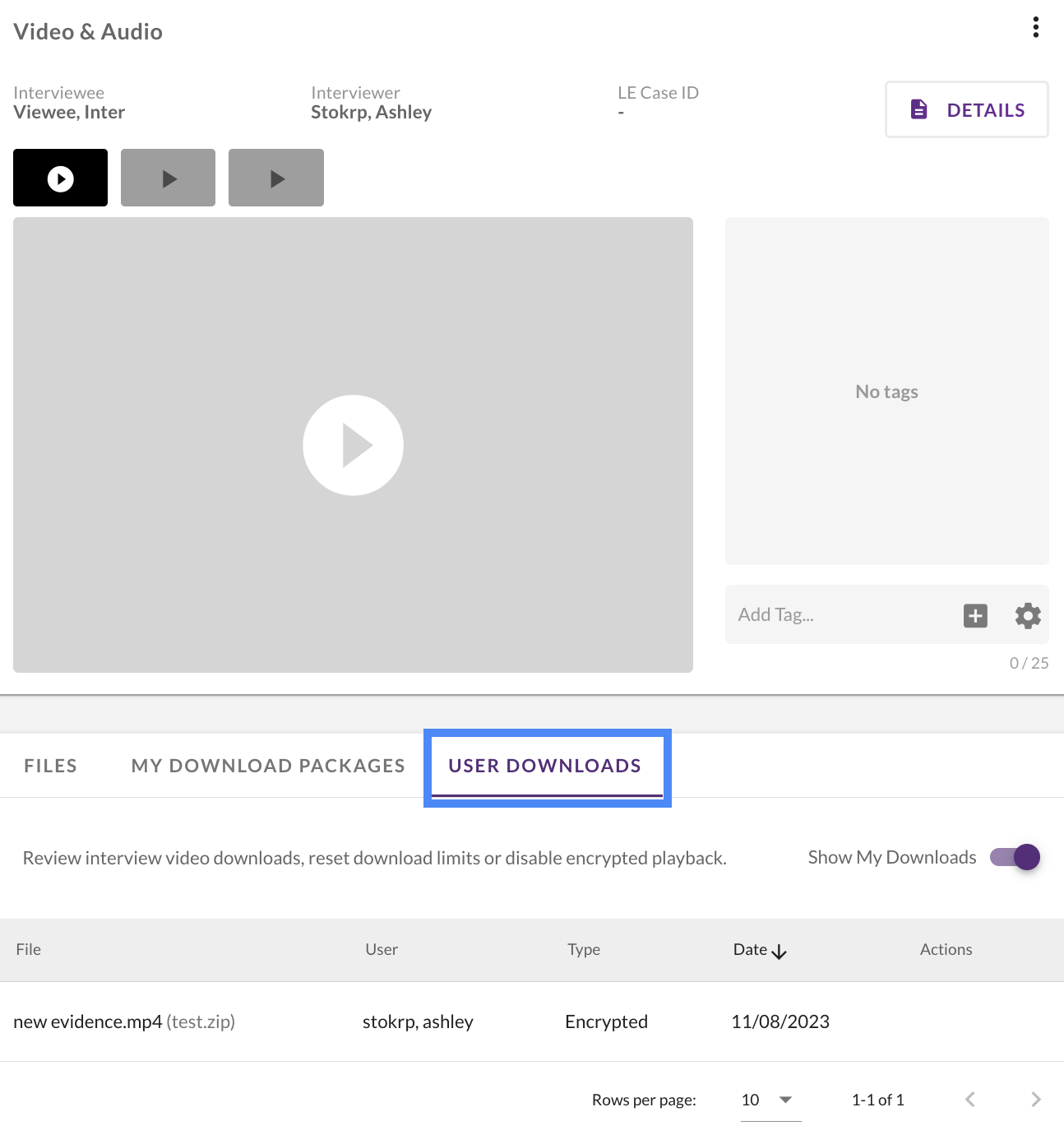This screenshot has height=1135, width=1064.
Task: Click the previous page chevron in pagination
Action: click(x=969, y=1099)
